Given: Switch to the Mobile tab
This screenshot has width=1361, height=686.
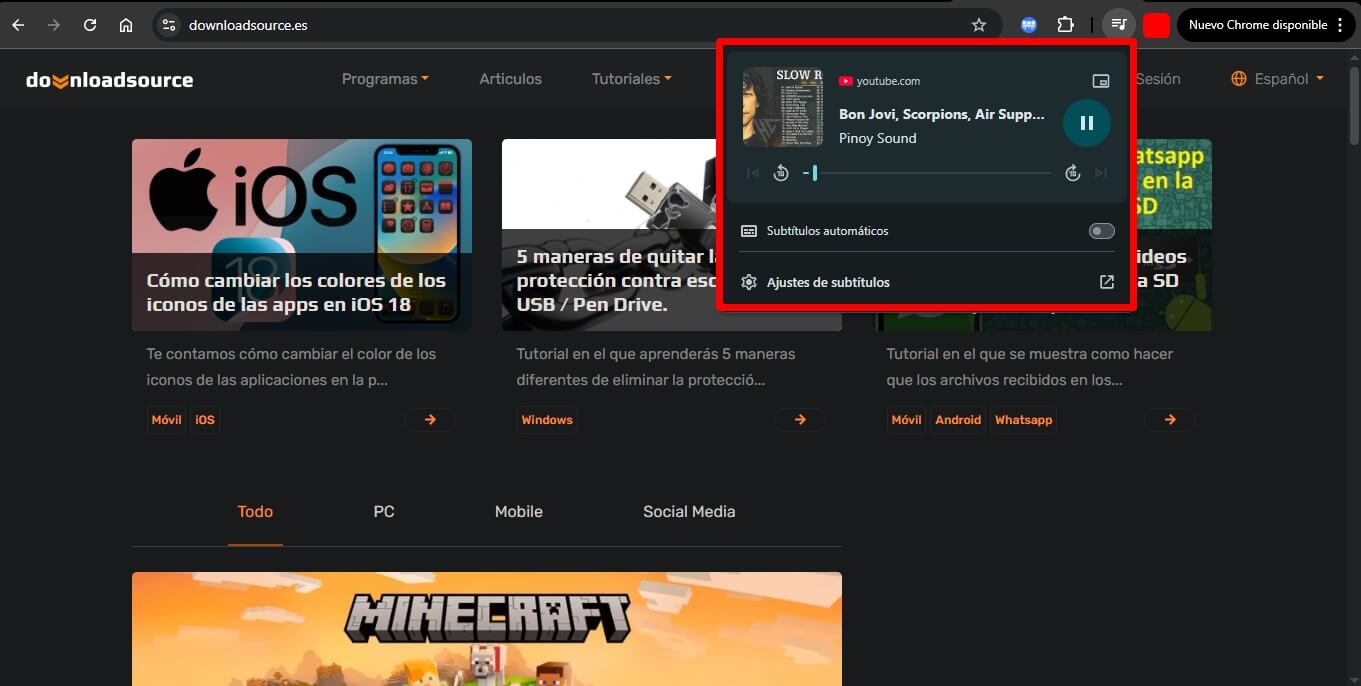Looking at the screenshot, I should click(519, 512).
